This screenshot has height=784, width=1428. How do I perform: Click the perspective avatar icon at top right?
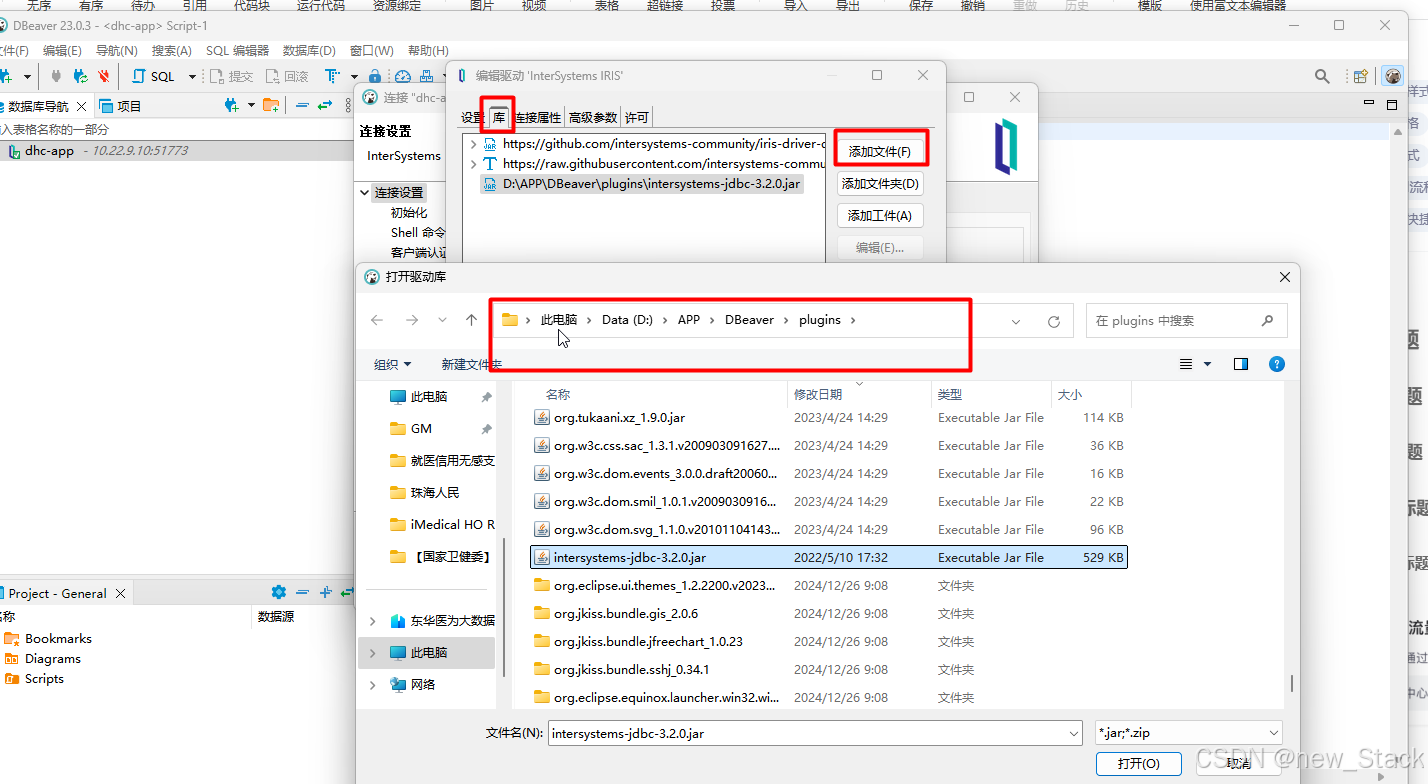pos(1392,76)
